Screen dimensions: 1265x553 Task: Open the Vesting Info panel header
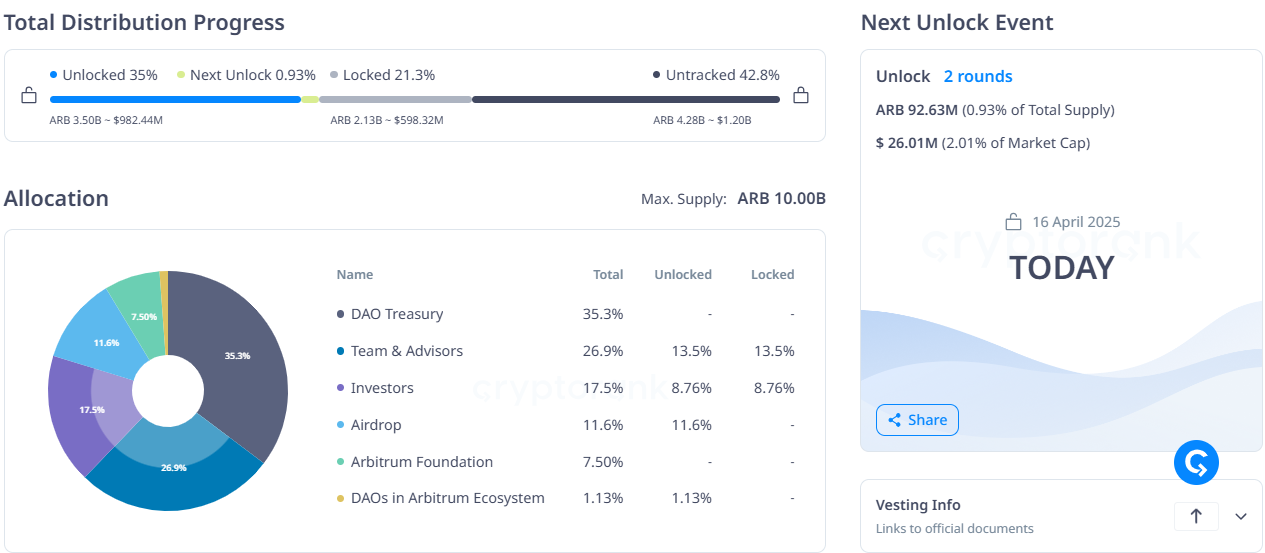pyautogui.click(x=918, y=506)
